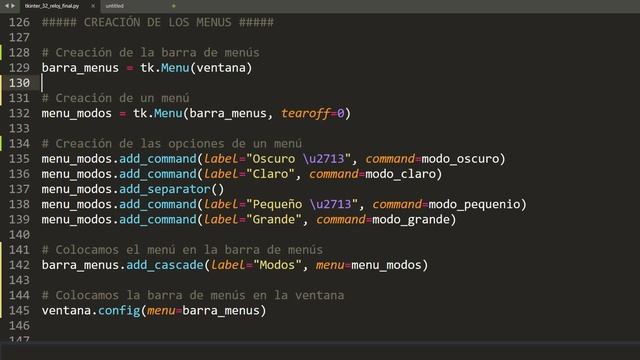
Task: Switch to the untitled tab
Action: click(x=115, y=6)
